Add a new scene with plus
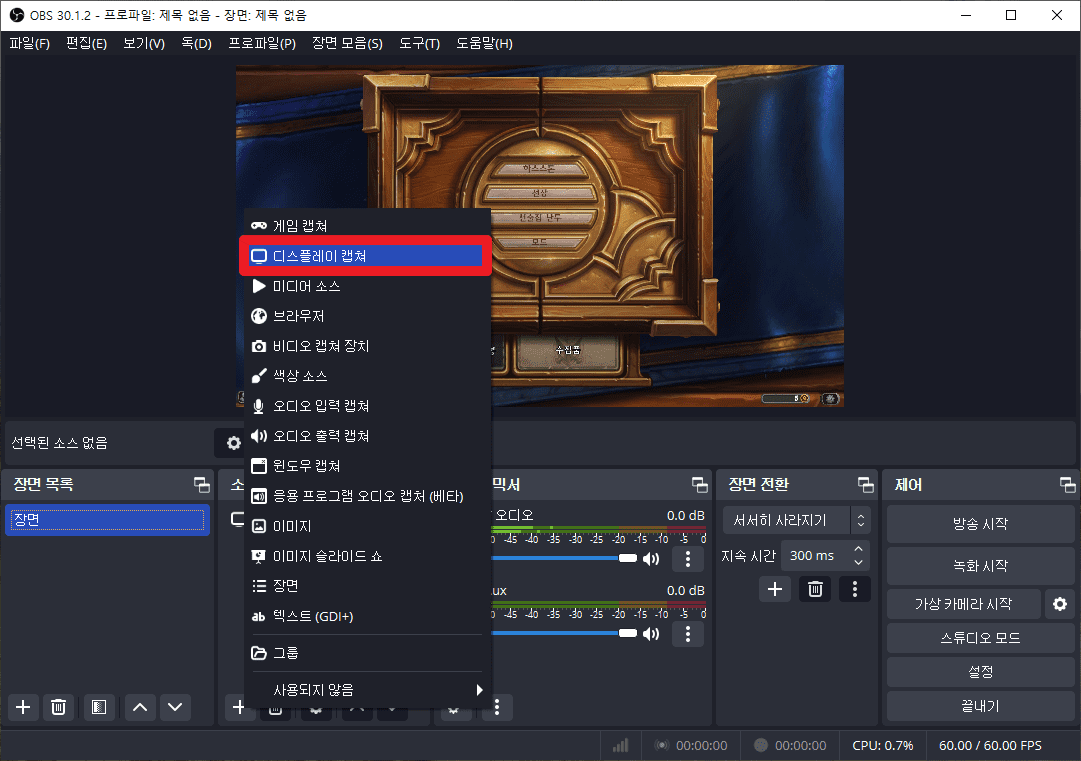The image size is (1081, 761). pos(23,707)
